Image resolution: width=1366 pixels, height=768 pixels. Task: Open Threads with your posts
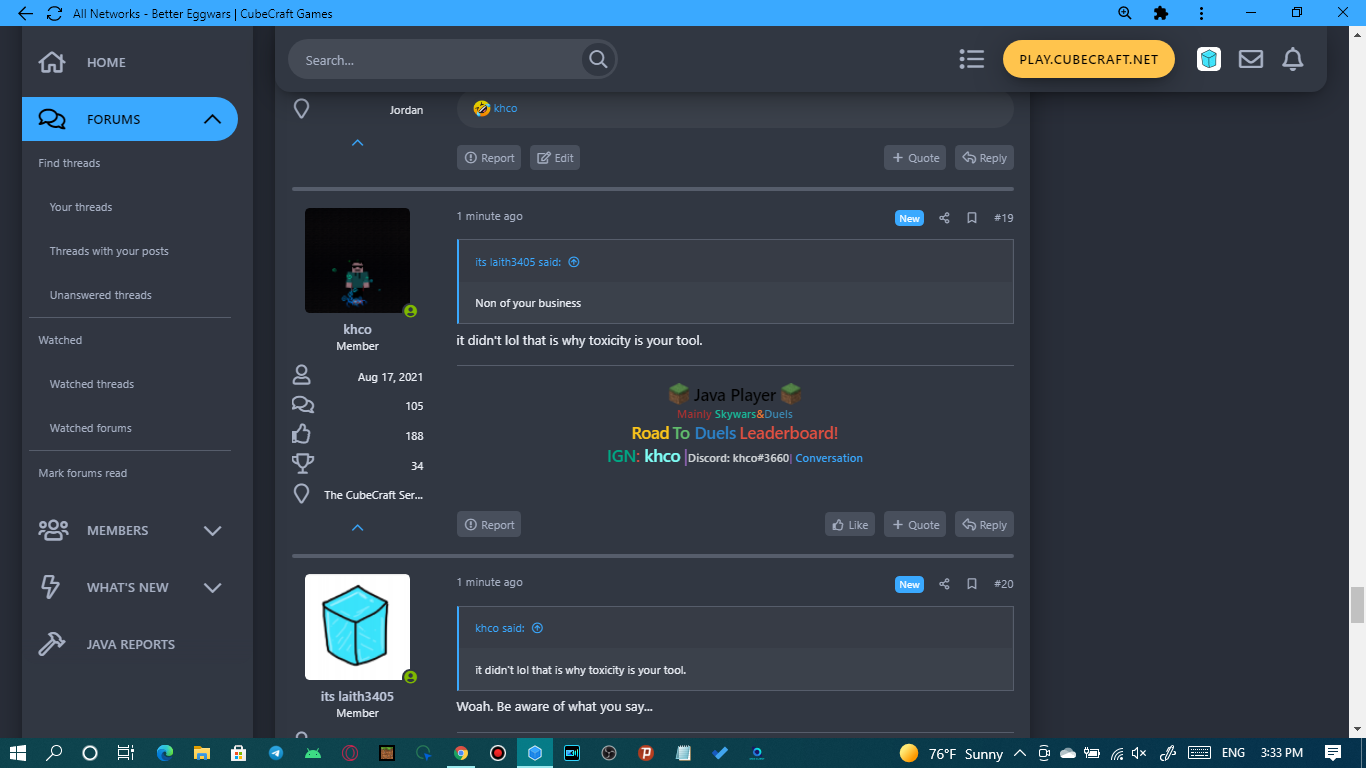109,251
